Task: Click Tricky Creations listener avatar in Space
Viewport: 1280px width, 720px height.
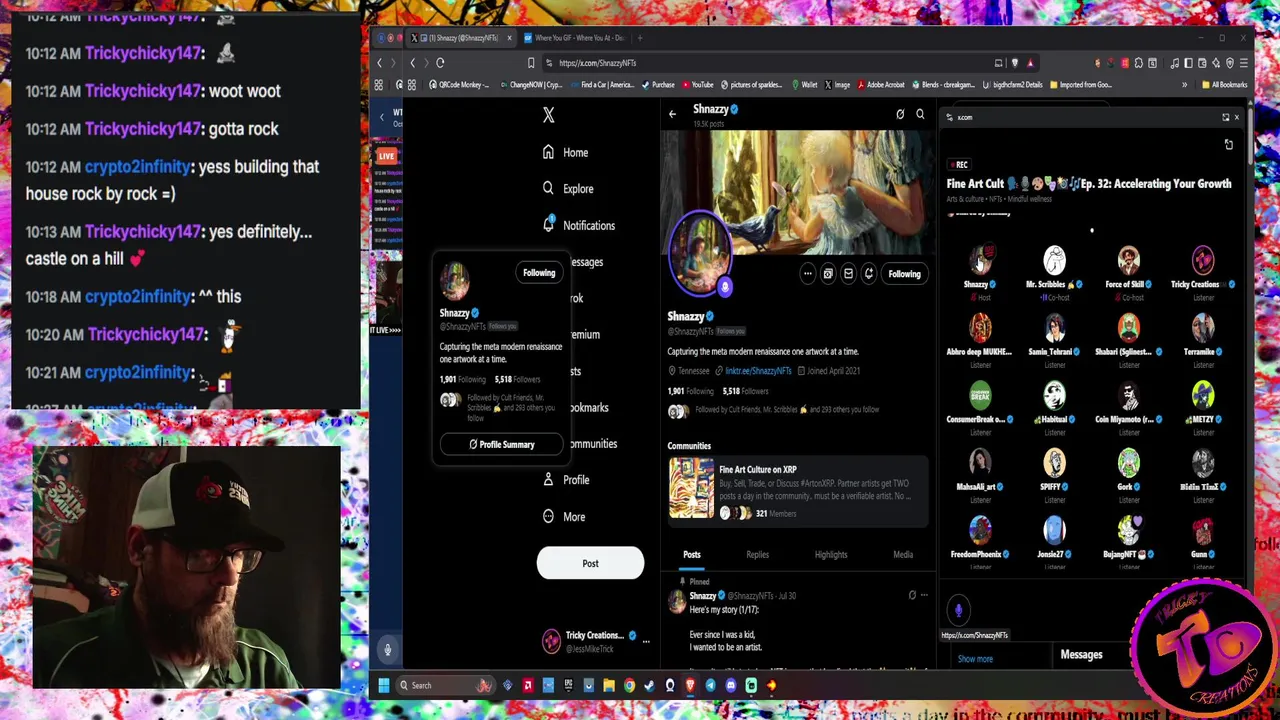Action: pyautogui.click(x=1202, y=260)
